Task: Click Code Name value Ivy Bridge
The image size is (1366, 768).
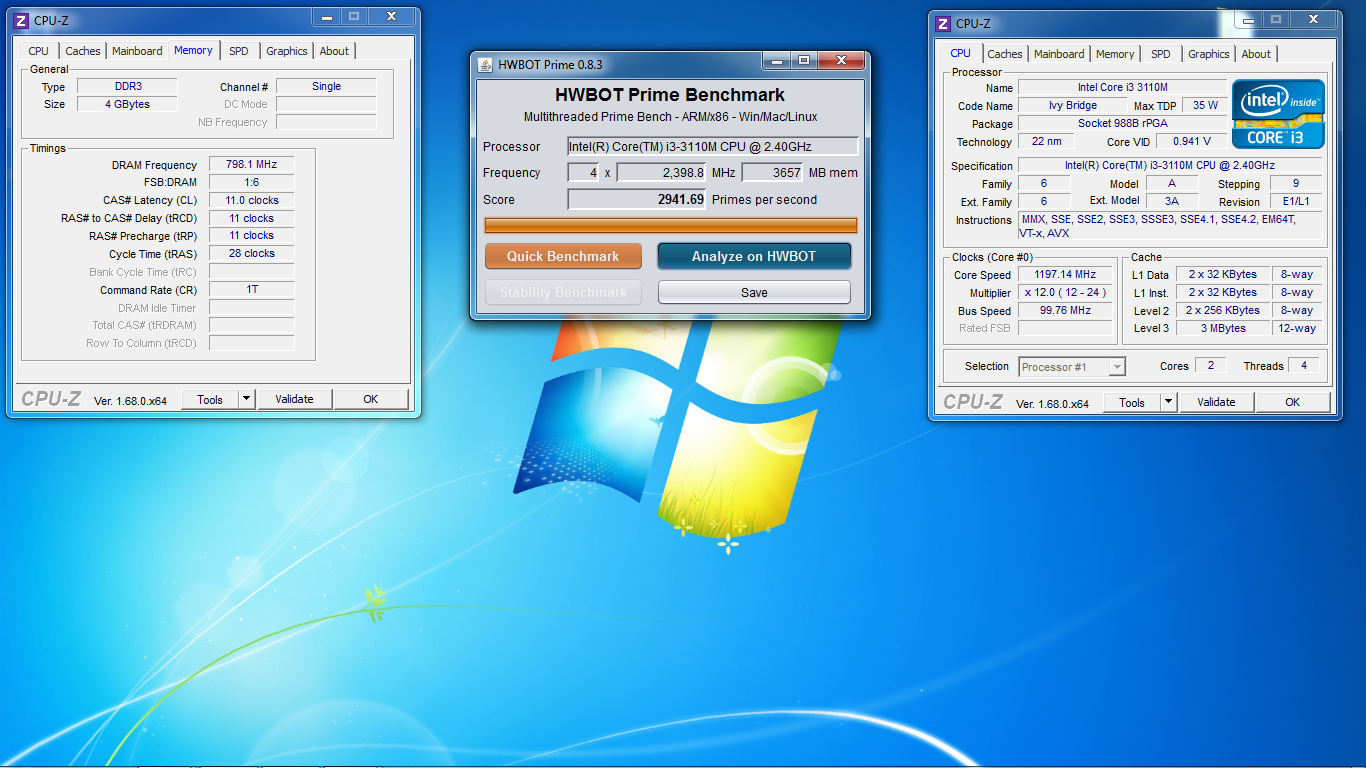Action: 1073,105
